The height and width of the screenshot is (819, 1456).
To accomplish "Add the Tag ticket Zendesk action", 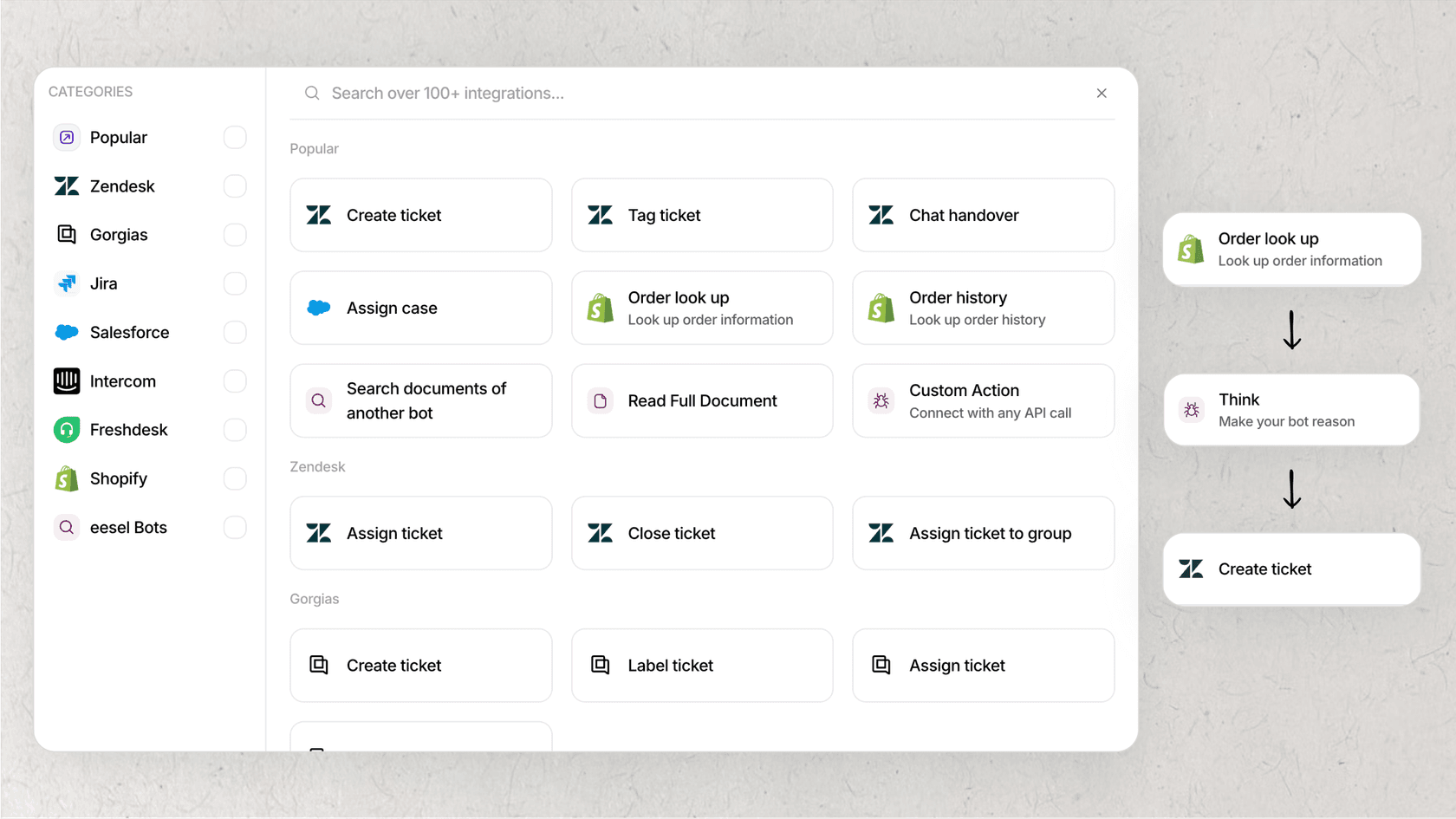I will 701,215.
